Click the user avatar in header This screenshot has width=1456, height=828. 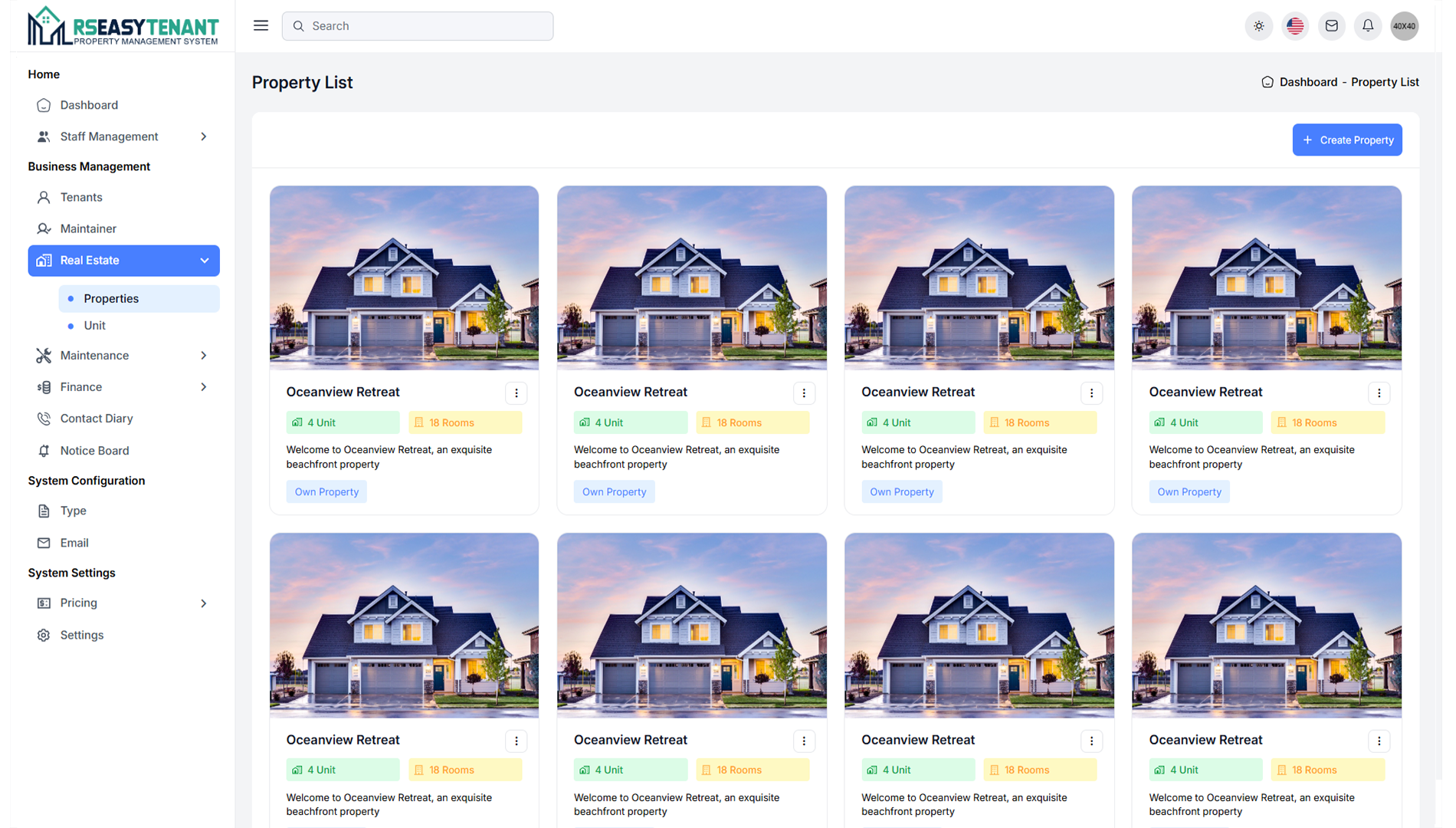[x=1404, y=26]
